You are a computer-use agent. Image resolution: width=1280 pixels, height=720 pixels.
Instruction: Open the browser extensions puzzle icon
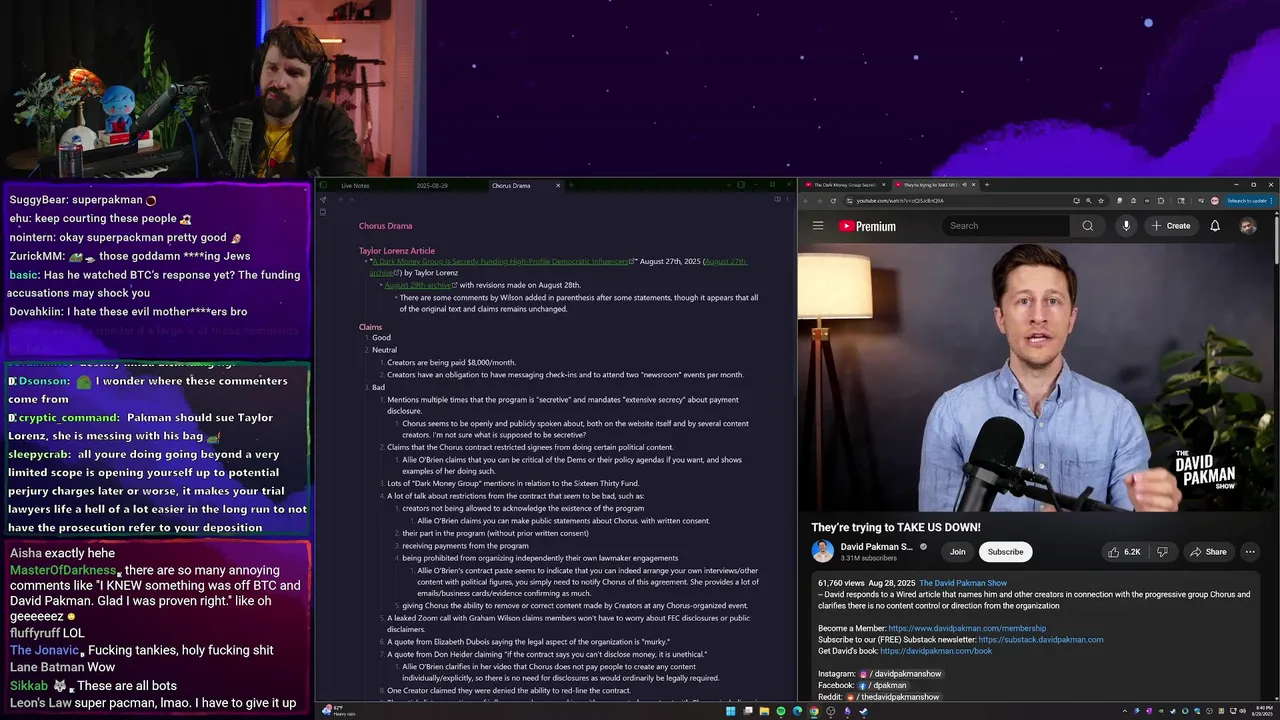tap(1161, 201)
